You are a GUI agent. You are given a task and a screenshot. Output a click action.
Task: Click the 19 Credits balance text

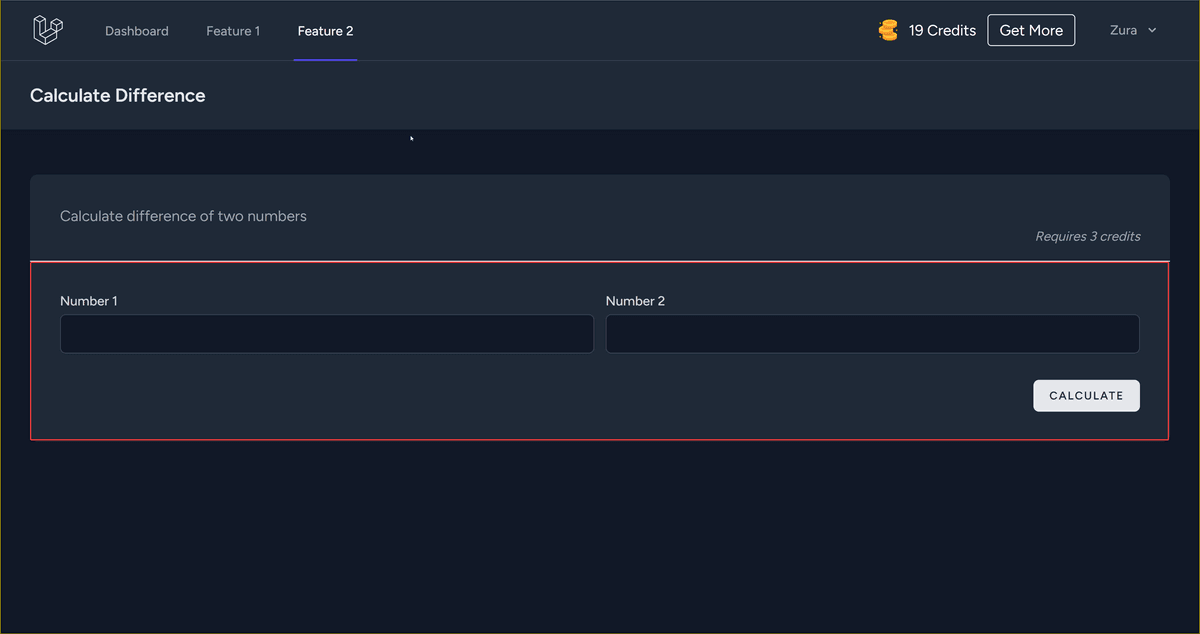942,31
